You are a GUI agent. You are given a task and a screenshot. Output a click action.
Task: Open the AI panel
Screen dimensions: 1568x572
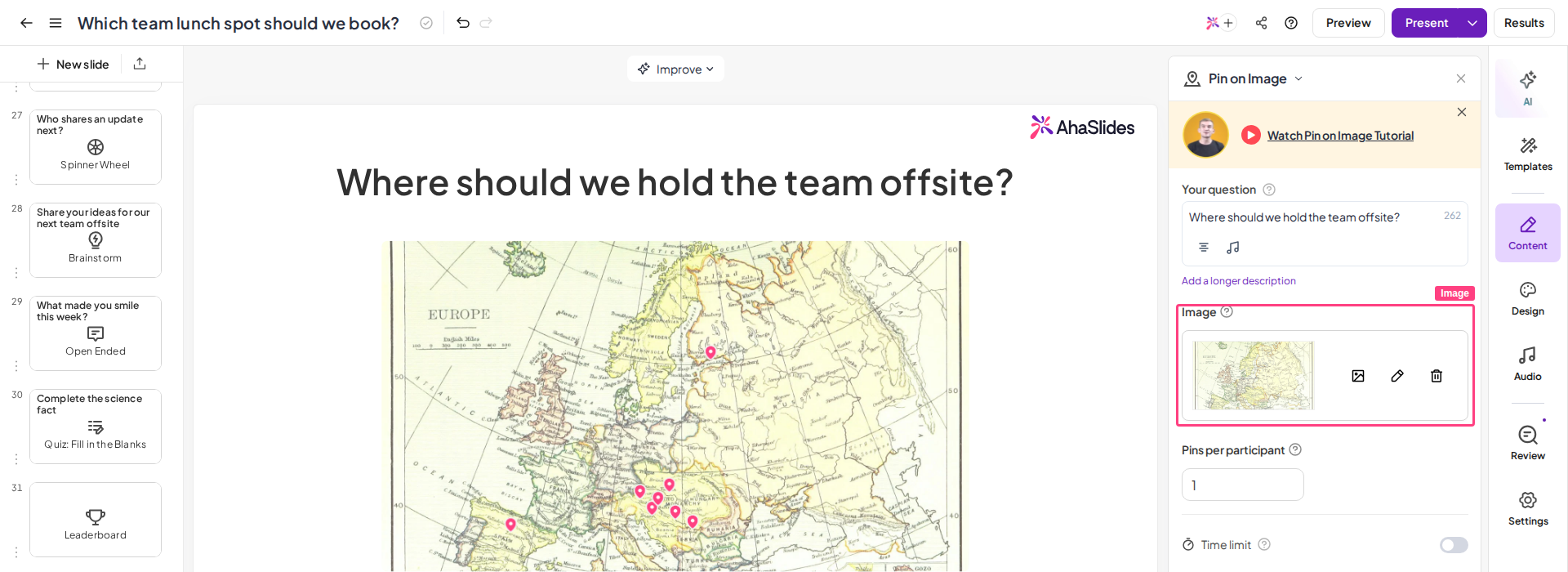1527,87
